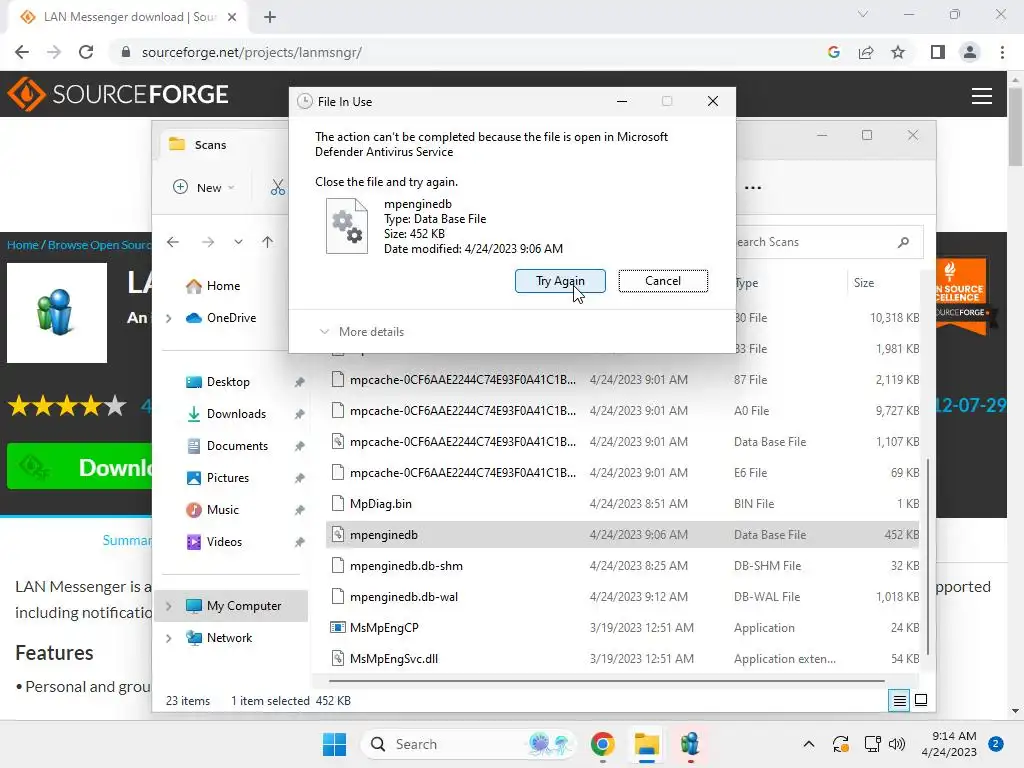Select LAN Messenger download tab
The height and width of the screenshot is (768, 1024).
point(128,17)
